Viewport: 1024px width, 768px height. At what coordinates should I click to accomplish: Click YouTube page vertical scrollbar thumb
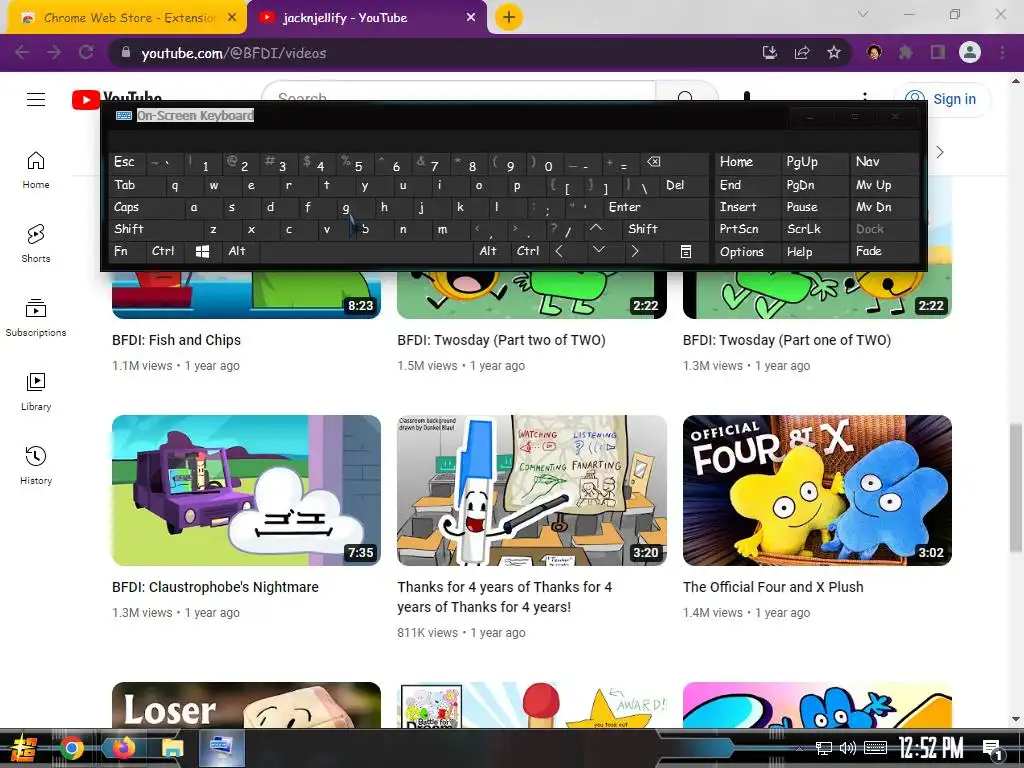1016,487
